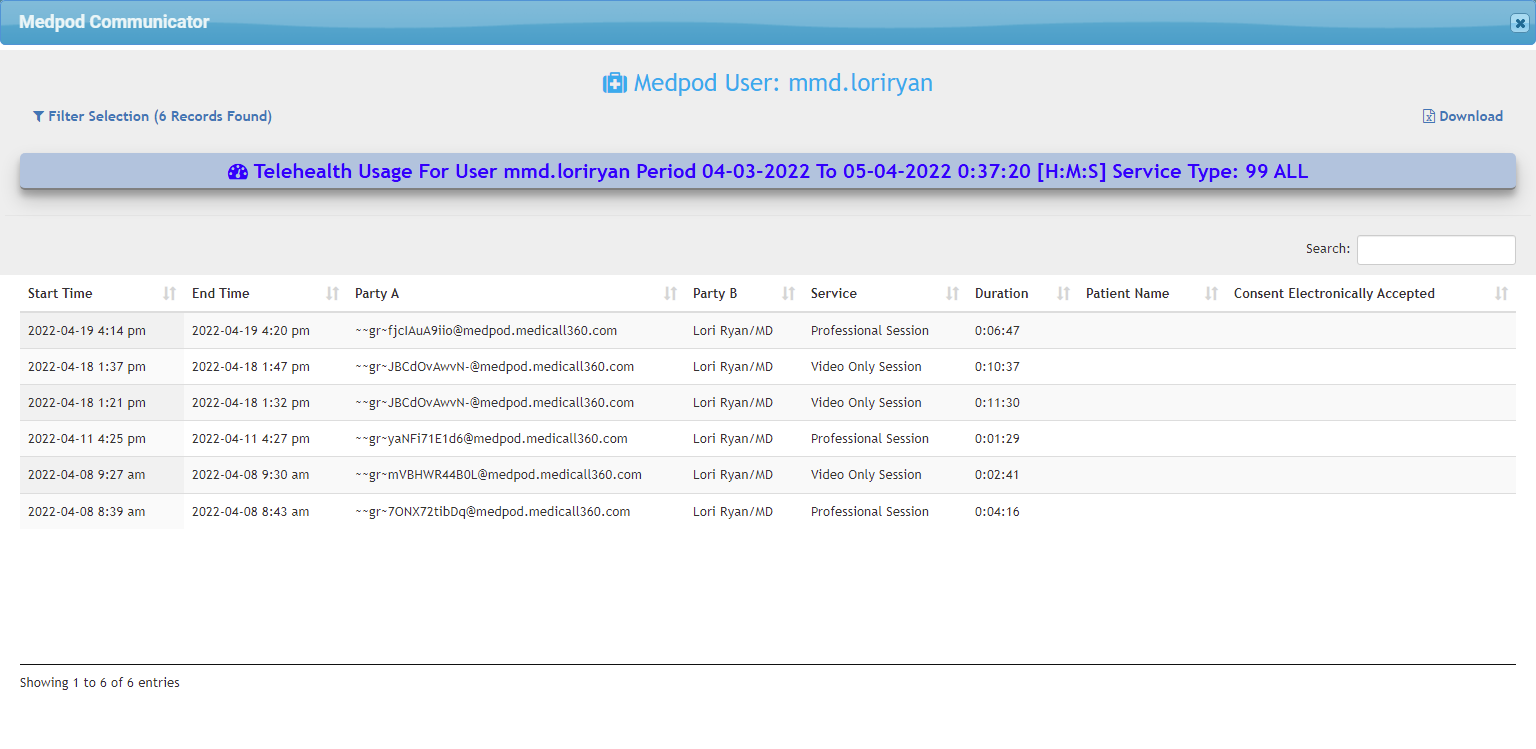Close the Medpod Communicator dialog

tap(1519, 23)
